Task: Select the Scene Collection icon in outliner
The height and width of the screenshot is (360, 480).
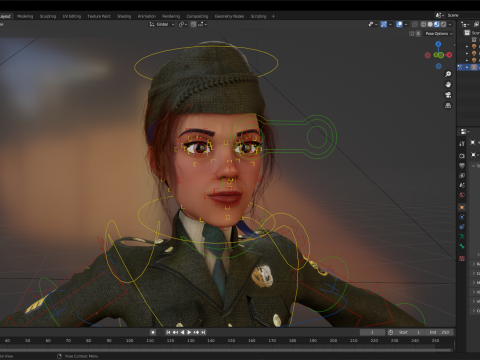Action: tap(467, 33)
